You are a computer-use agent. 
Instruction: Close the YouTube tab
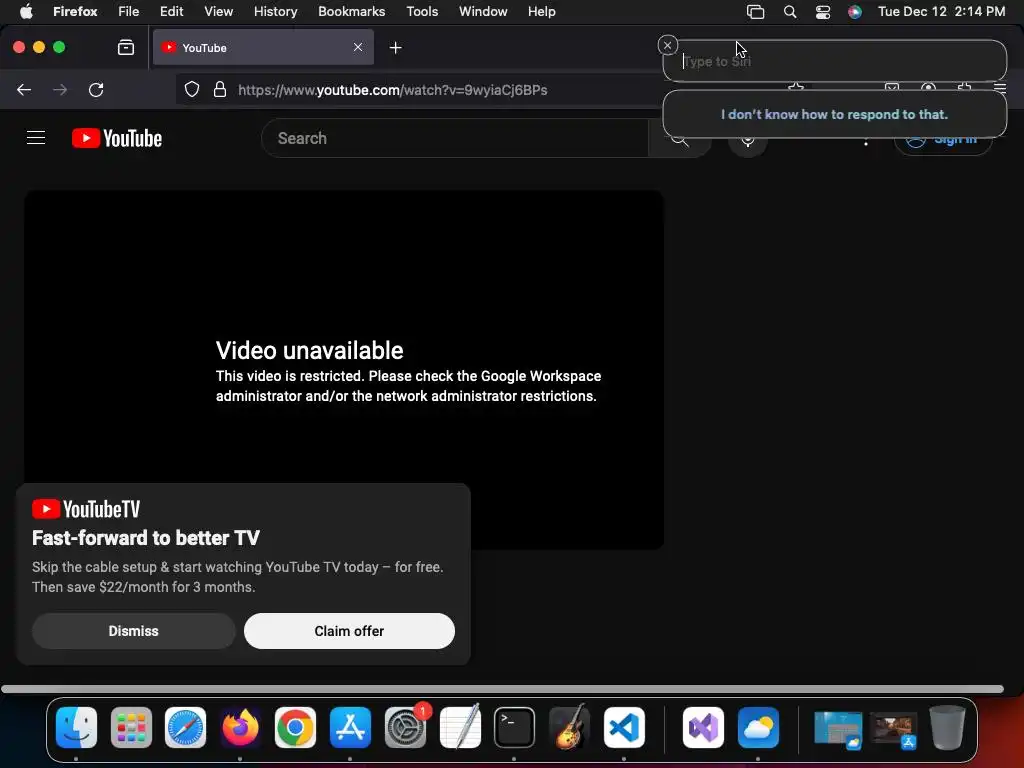coord(358,47)
